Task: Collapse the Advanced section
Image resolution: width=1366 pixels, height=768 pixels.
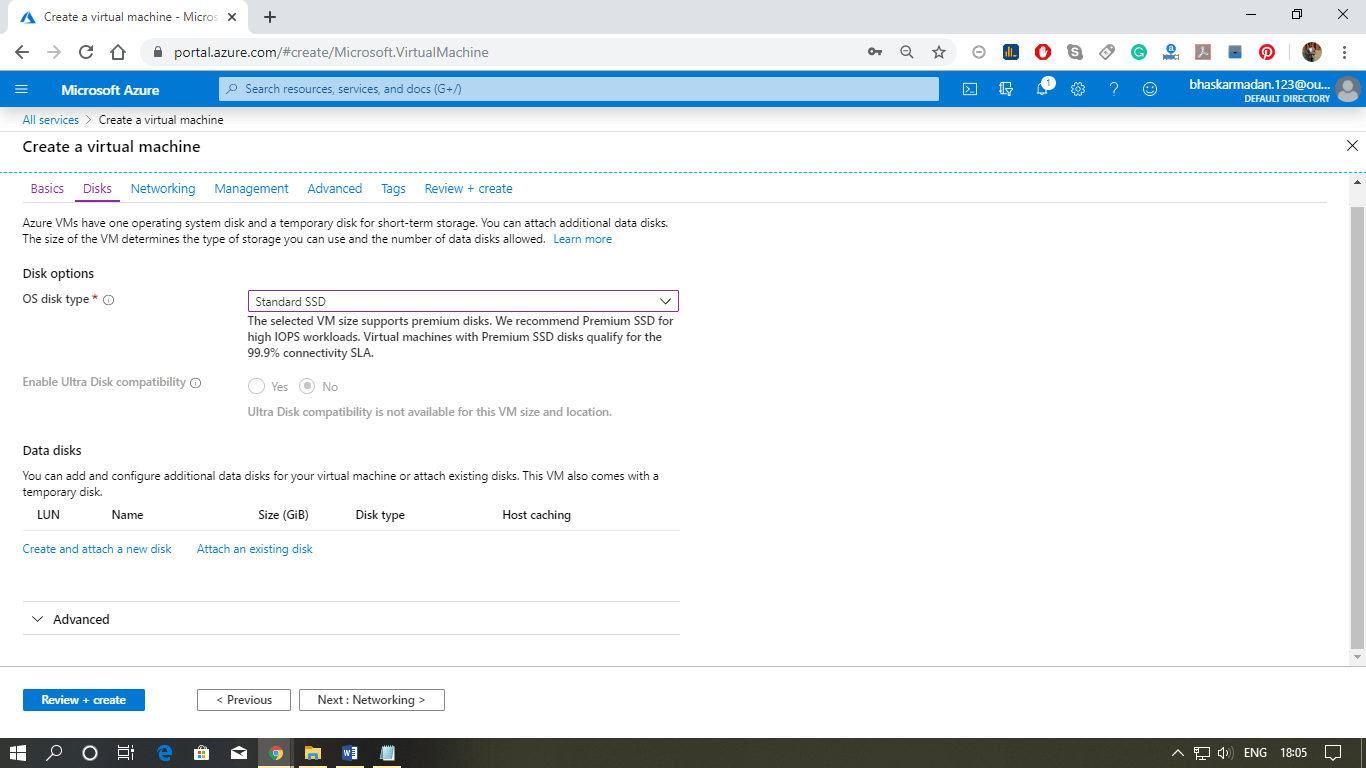Action: click(x=37, y=619)
